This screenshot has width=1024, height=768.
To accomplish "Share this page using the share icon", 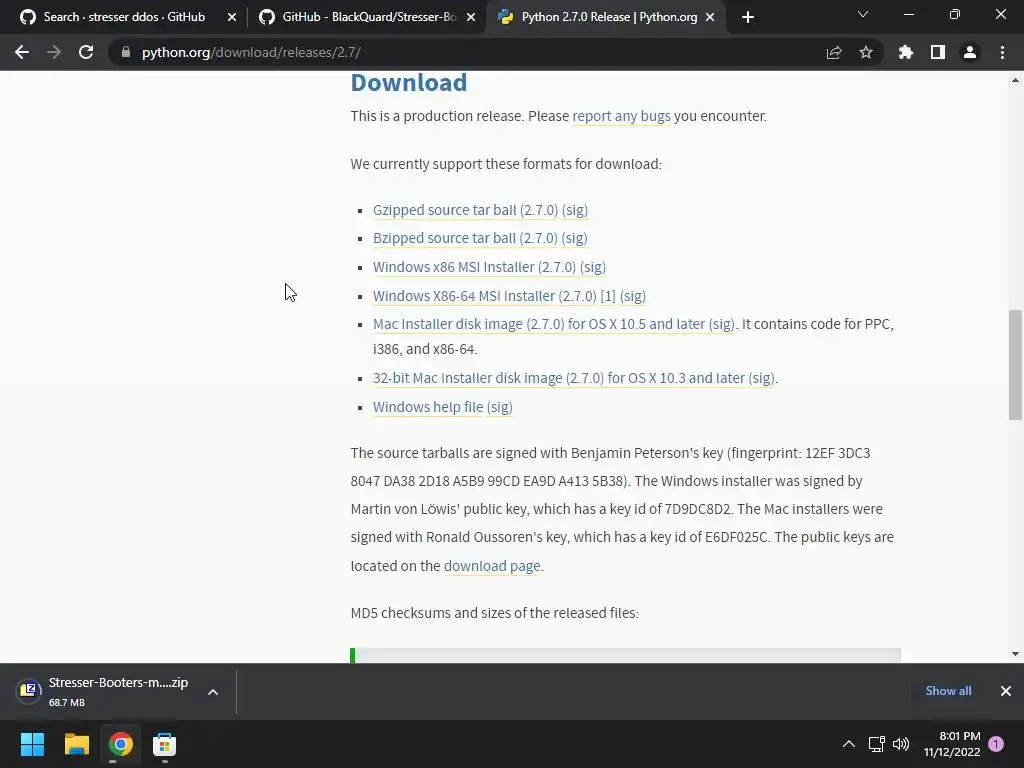I will click(834, 52).
